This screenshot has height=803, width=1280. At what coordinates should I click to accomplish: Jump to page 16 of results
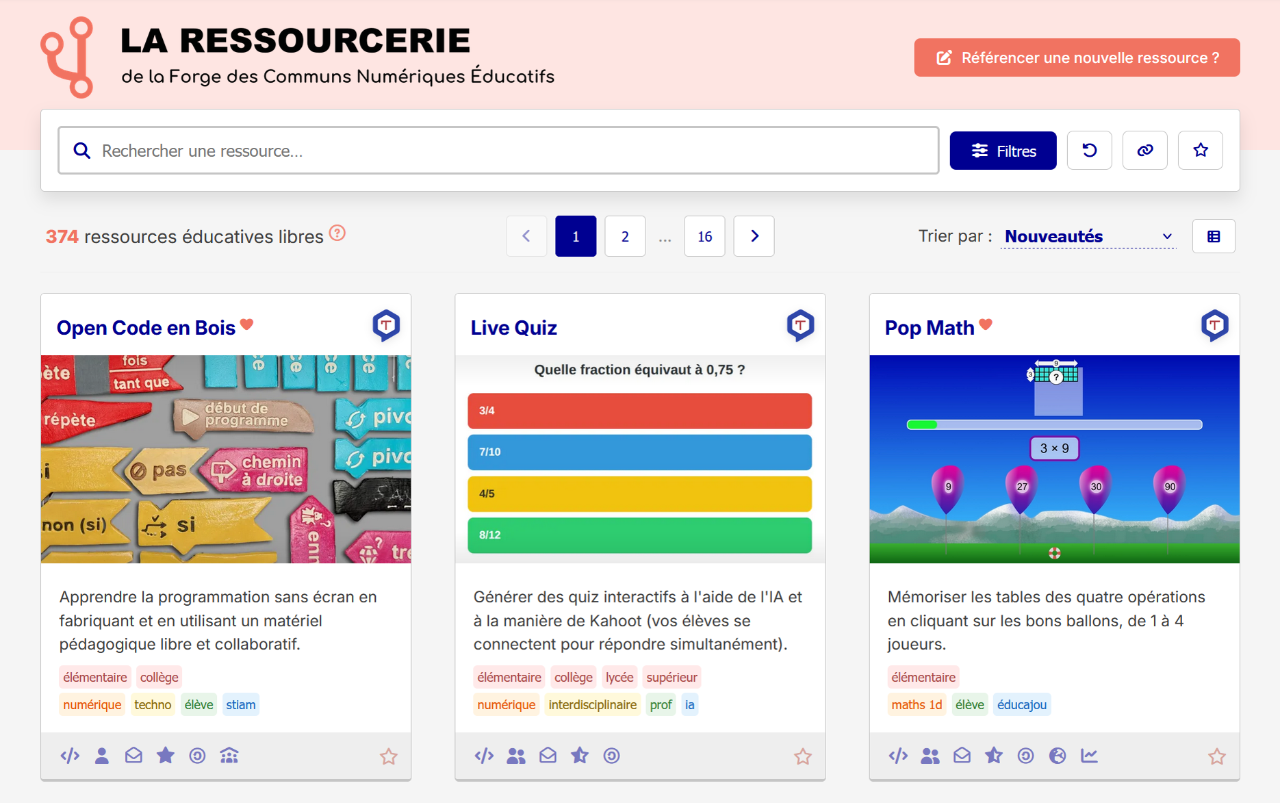pyautogui.click(x=704, y=237)
